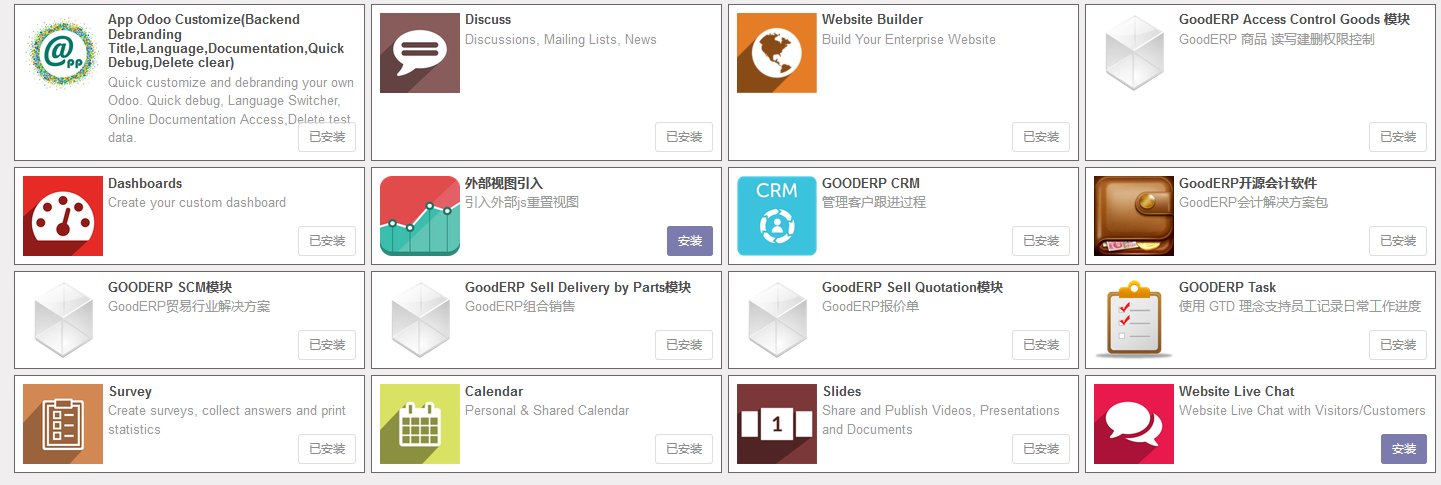Click 已安装 button on Survey card
Image resolution: width=1441 pixels, height=485 pixels.
tap(327, 449)
